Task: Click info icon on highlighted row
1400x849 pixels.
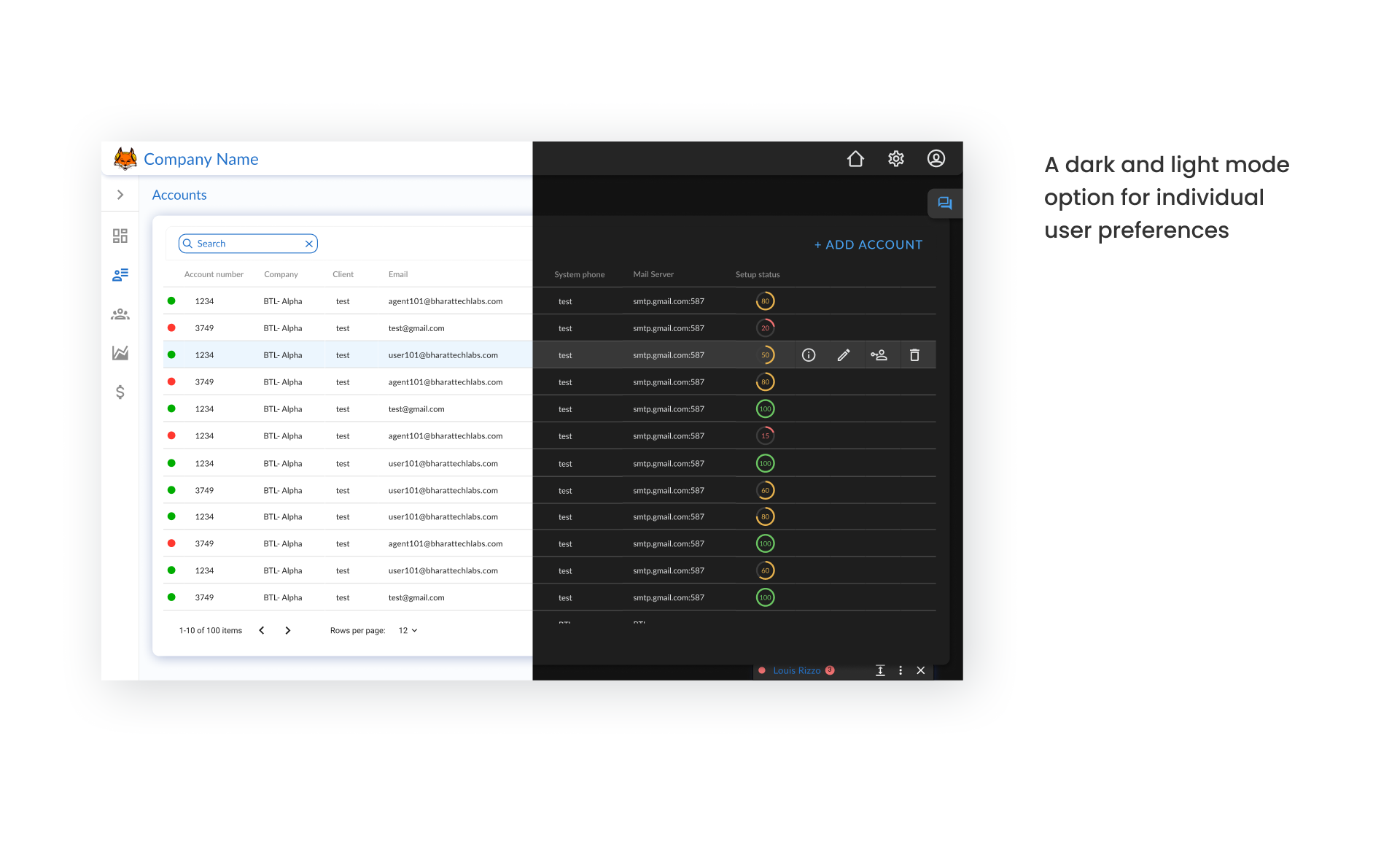Action: coord(809,355)
